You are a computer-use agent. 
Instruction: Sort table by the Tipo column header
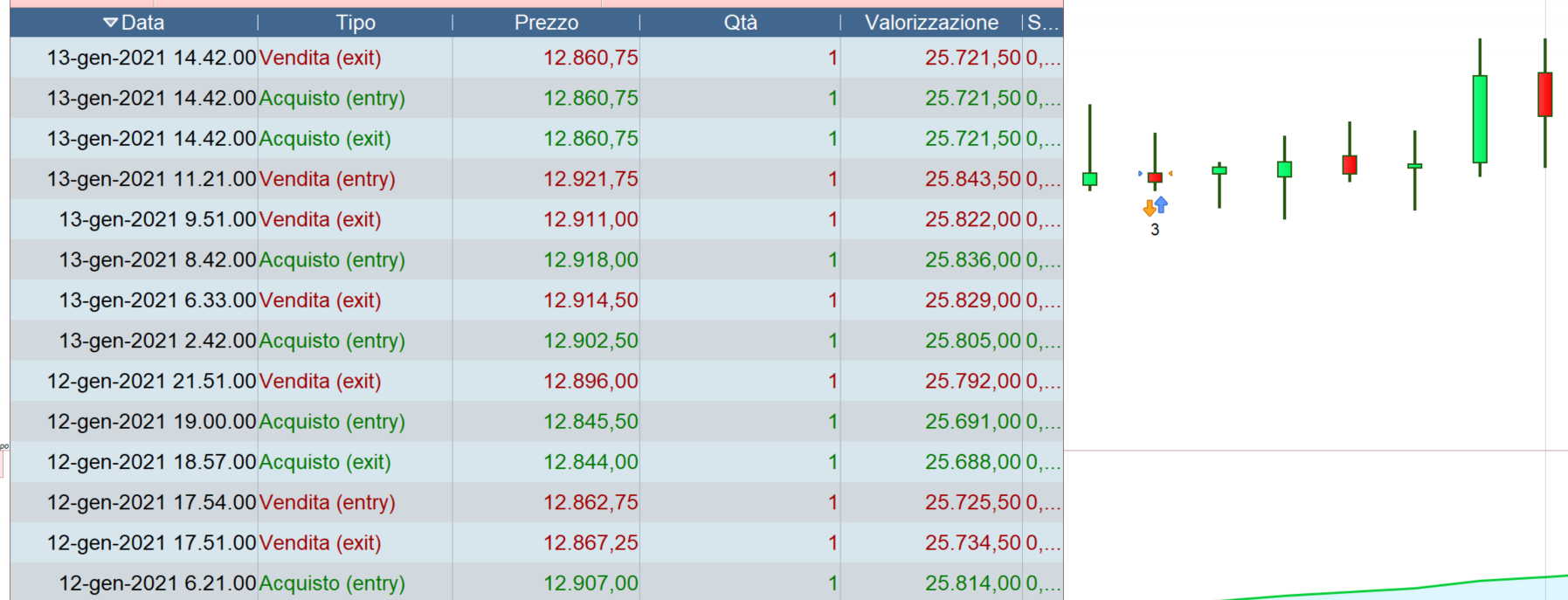356,23
